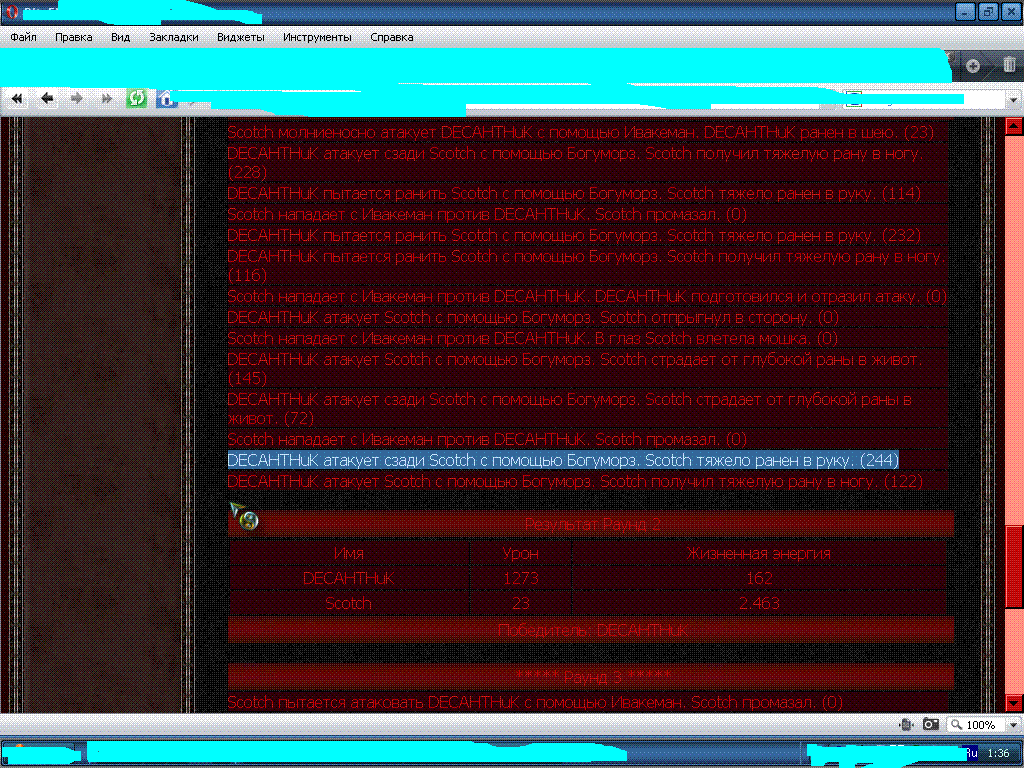Open the Инструменты menu

pyautogui.click(x=316, y=37)
